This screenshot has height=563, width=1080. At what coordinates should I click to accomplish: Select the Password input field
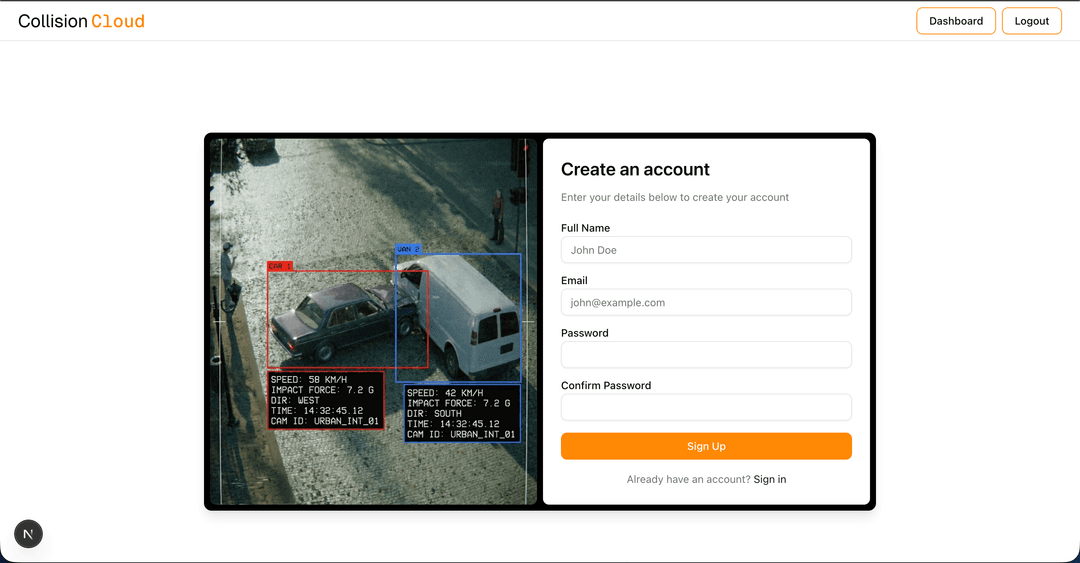coord(706,355)
